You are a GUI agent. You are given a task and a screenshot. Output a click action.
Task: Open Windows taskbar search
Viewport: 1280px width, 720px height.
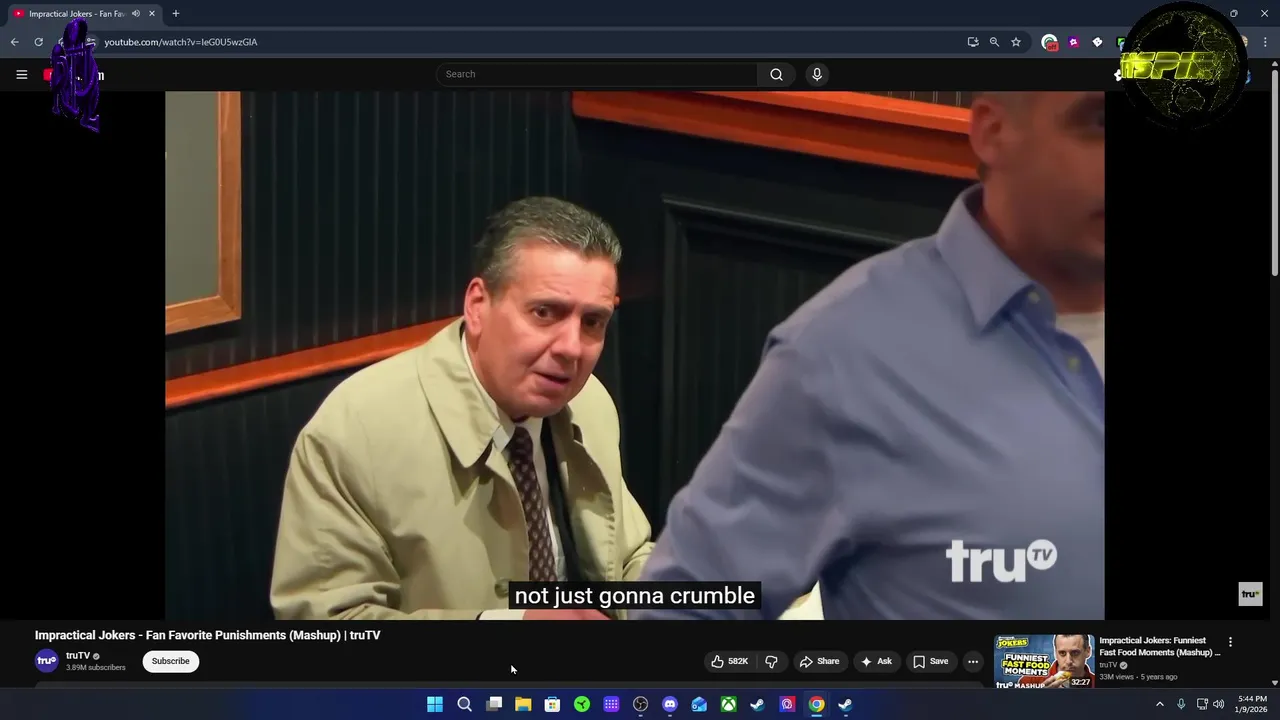click(464, 704)
